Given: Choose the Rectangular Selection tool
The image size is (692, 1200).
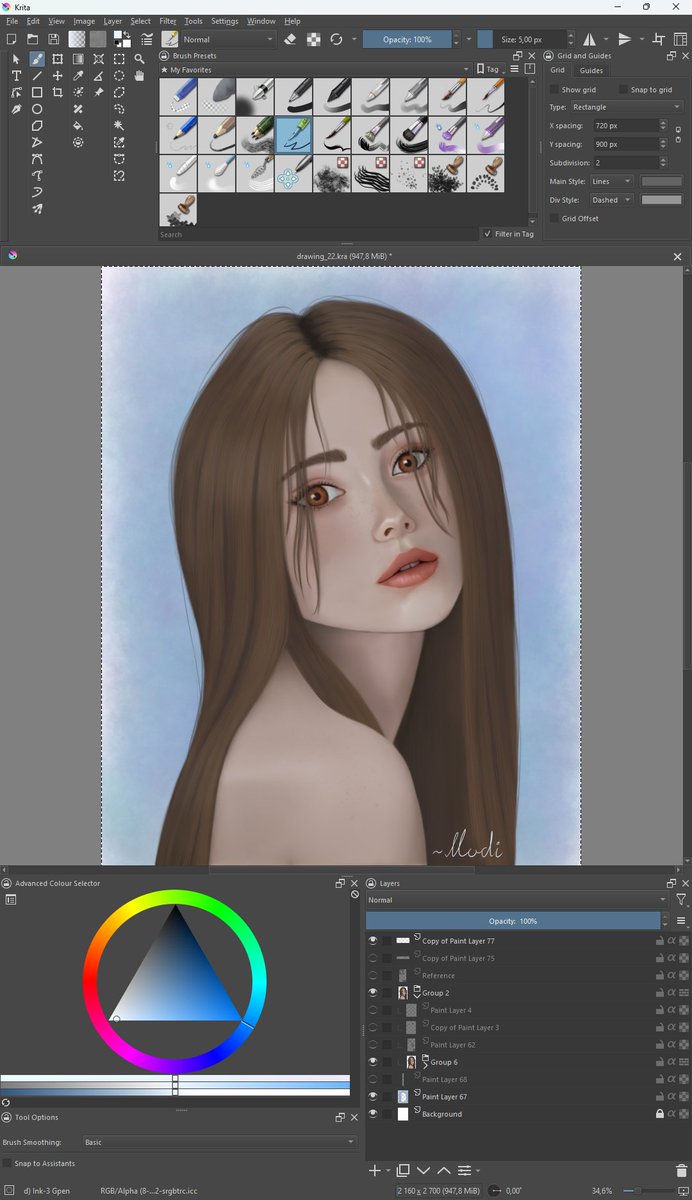Looking at the screenshot, I should tap(119, 59).
